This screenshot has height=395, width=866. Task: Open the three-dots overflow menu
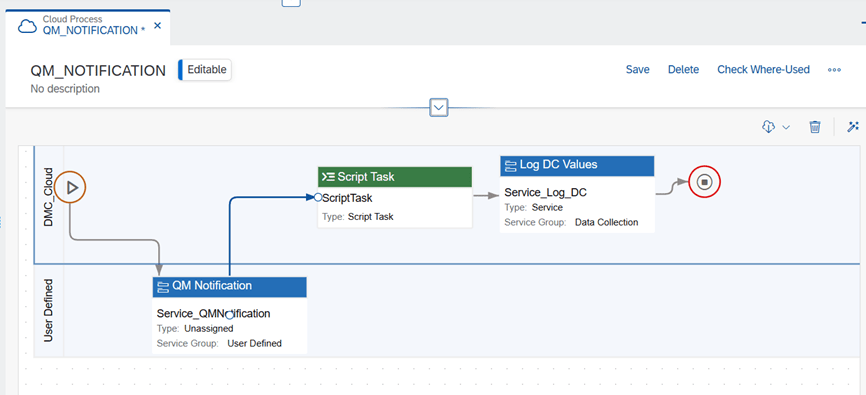(834, 70)
